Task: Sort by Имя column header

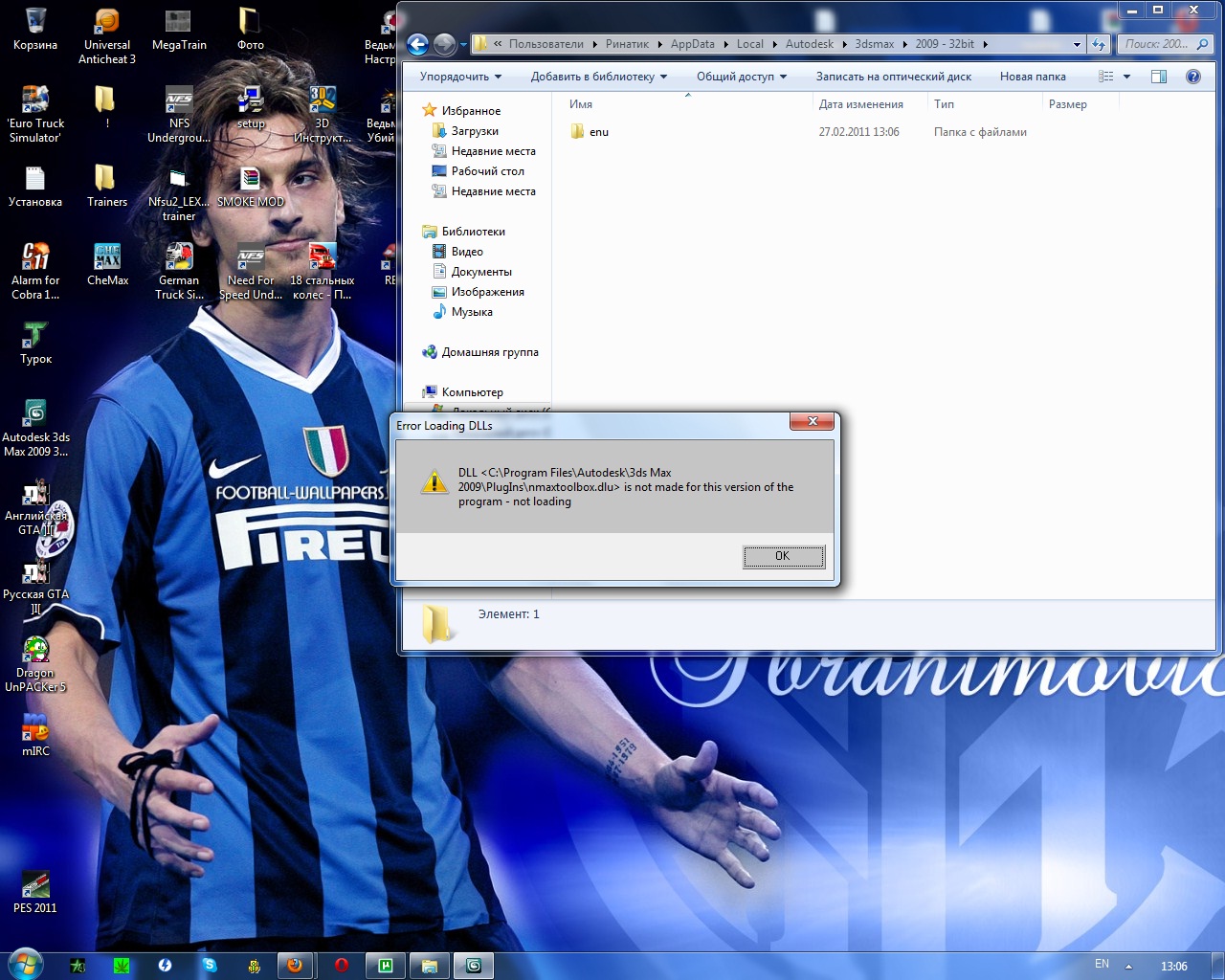Action: tap(687, 104)
